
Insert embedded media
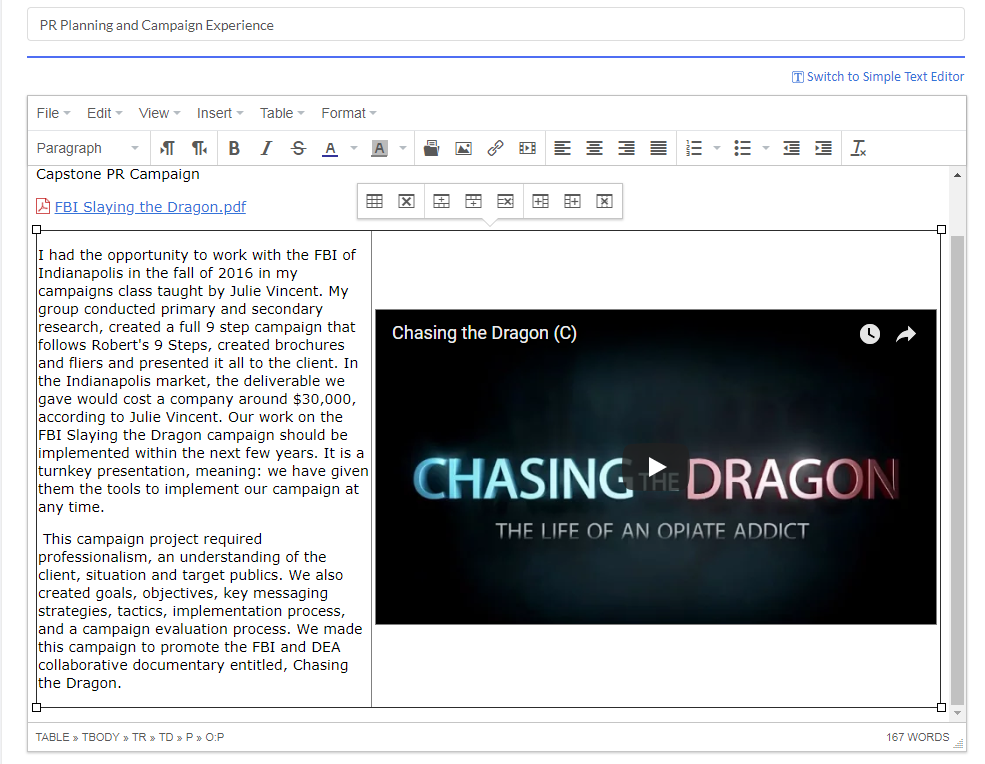tap(527, 148)
